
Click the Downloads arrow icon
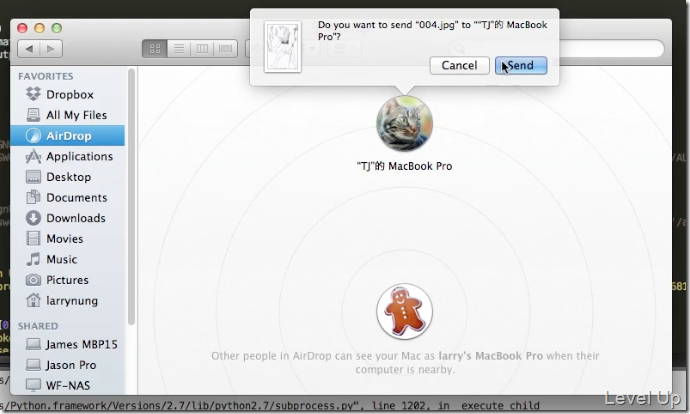[33, 218]
